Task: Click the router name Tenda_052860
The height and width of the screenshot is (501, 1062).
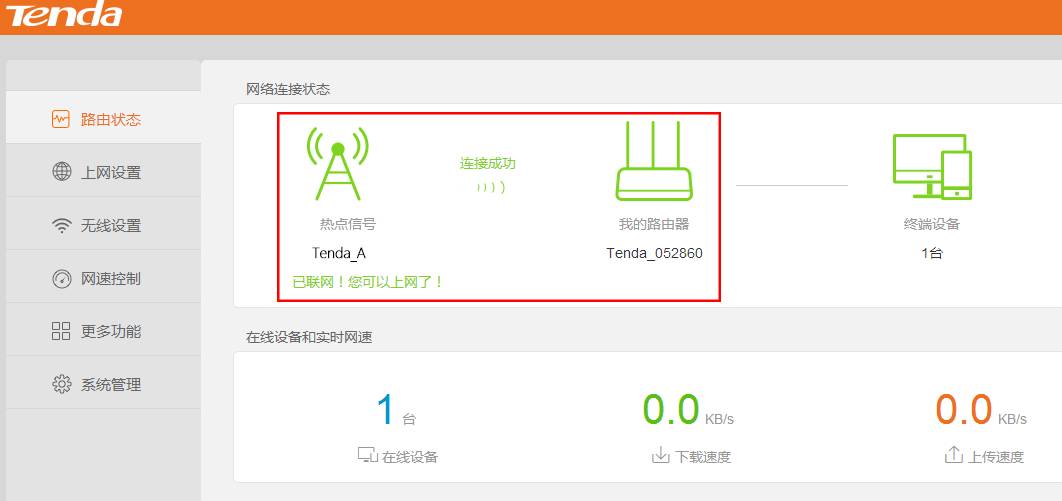Action: click(654, 253)
